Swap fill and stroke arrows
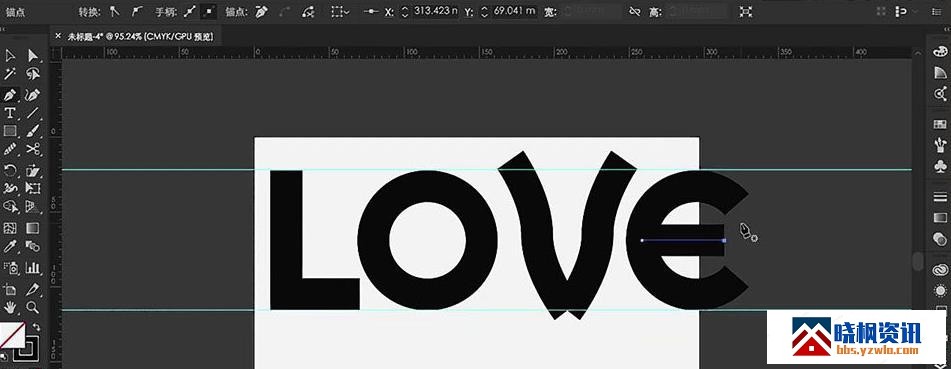 (36, 327)
